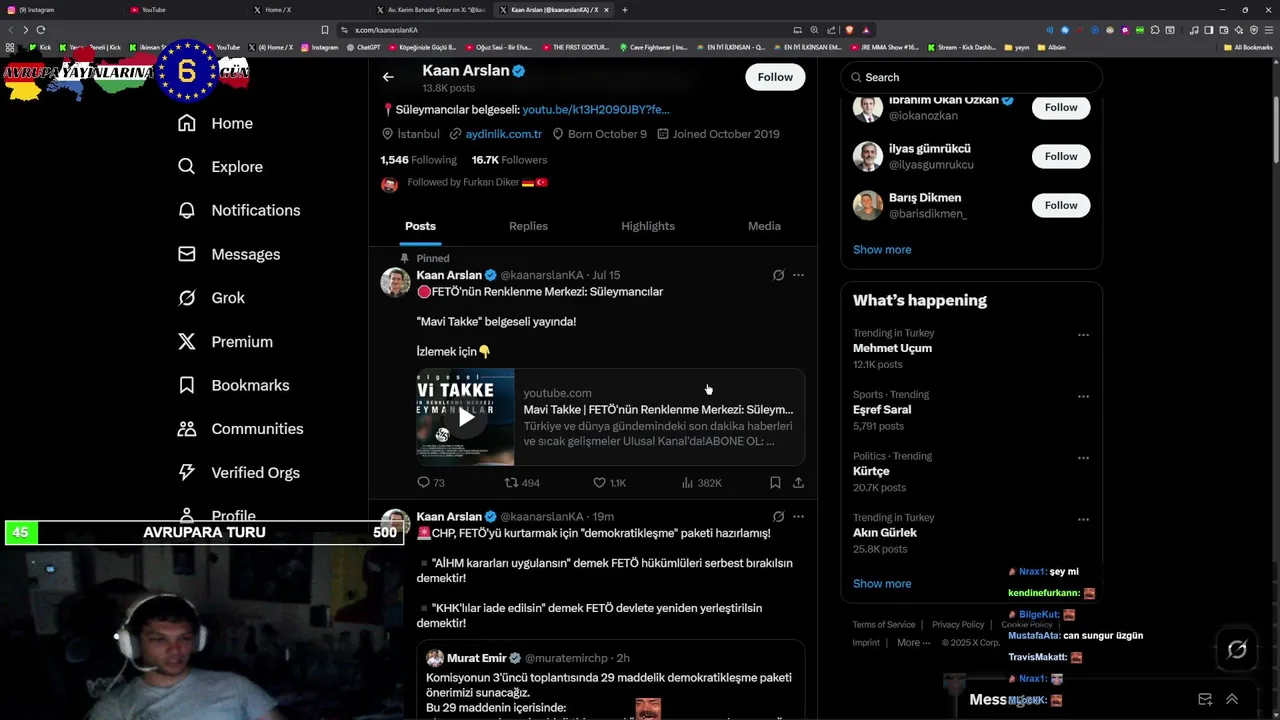This screenshot has height=720, width=1280.
Task: Follow Barış Dikmen
Action: [1061, 205]
